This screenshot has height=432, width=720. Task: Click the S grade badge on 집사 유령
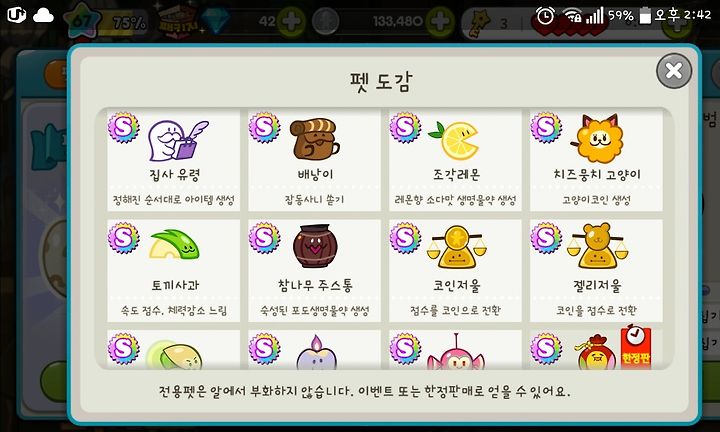[x=124, y=127]
